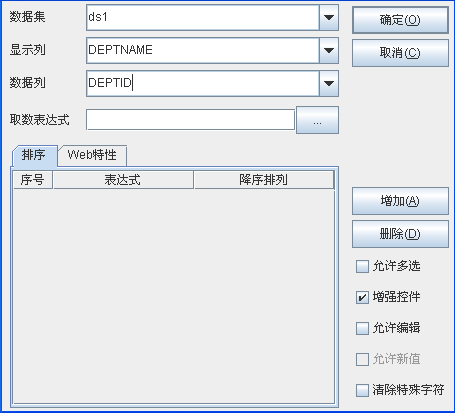Click the 确定(O) button
Screen dimensions: 455x413
click(400, 20)
